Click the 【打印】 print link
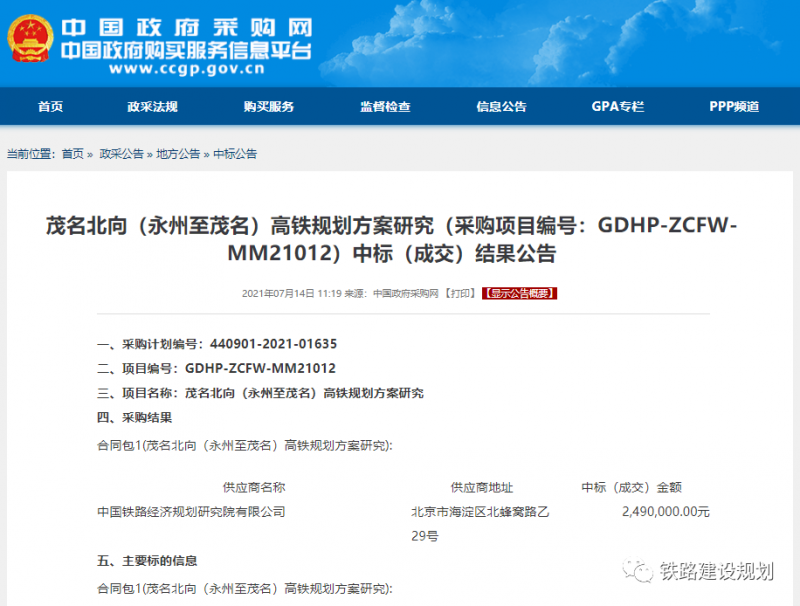Viewport: 800px width, 606px height. [460, 293]
